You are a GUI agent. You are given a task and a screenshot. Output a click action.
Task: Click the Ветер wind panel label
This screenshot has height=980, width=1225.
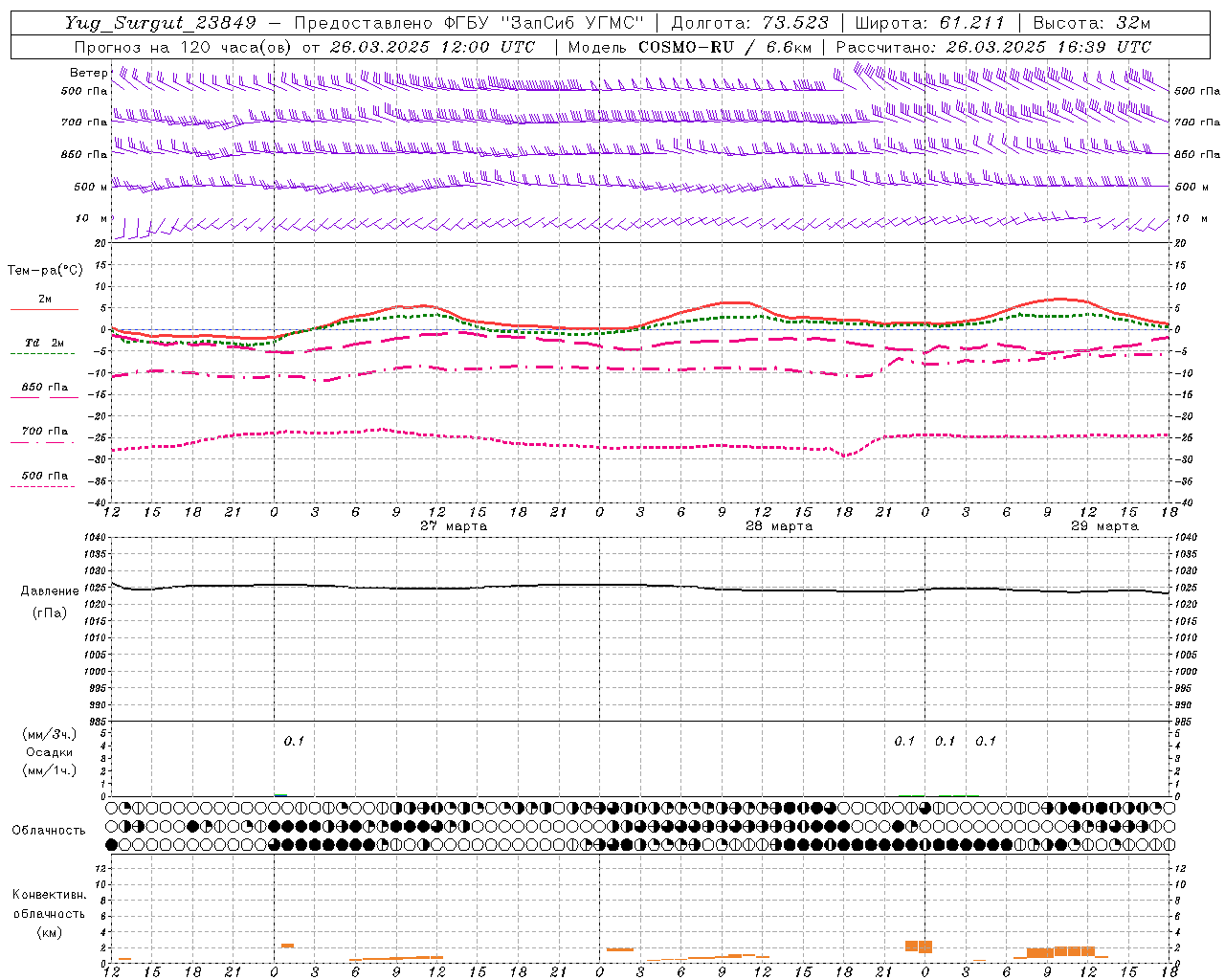89,73
